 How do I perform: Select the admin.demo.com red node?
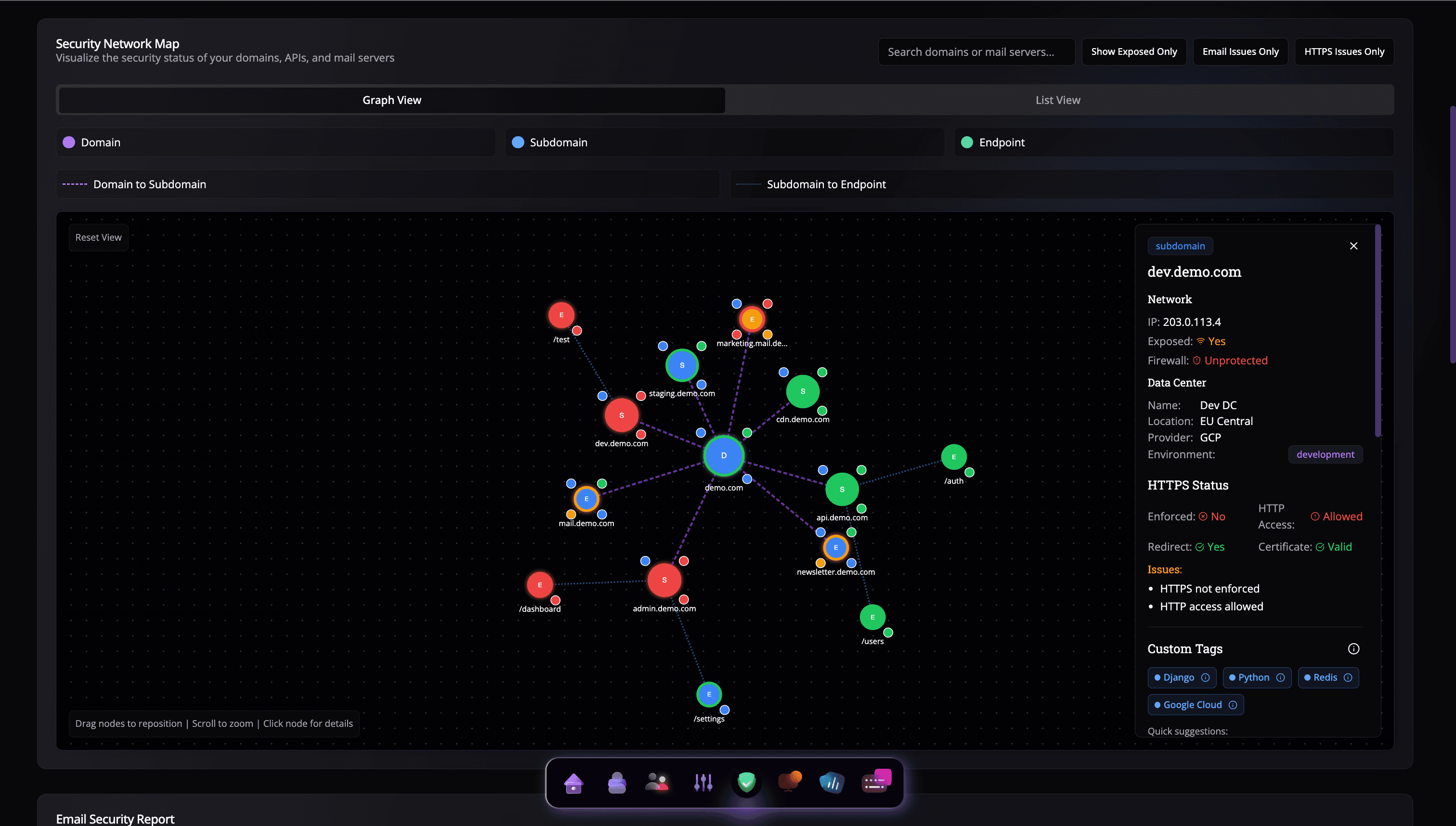pyautogui.click(x=664, y=580)
